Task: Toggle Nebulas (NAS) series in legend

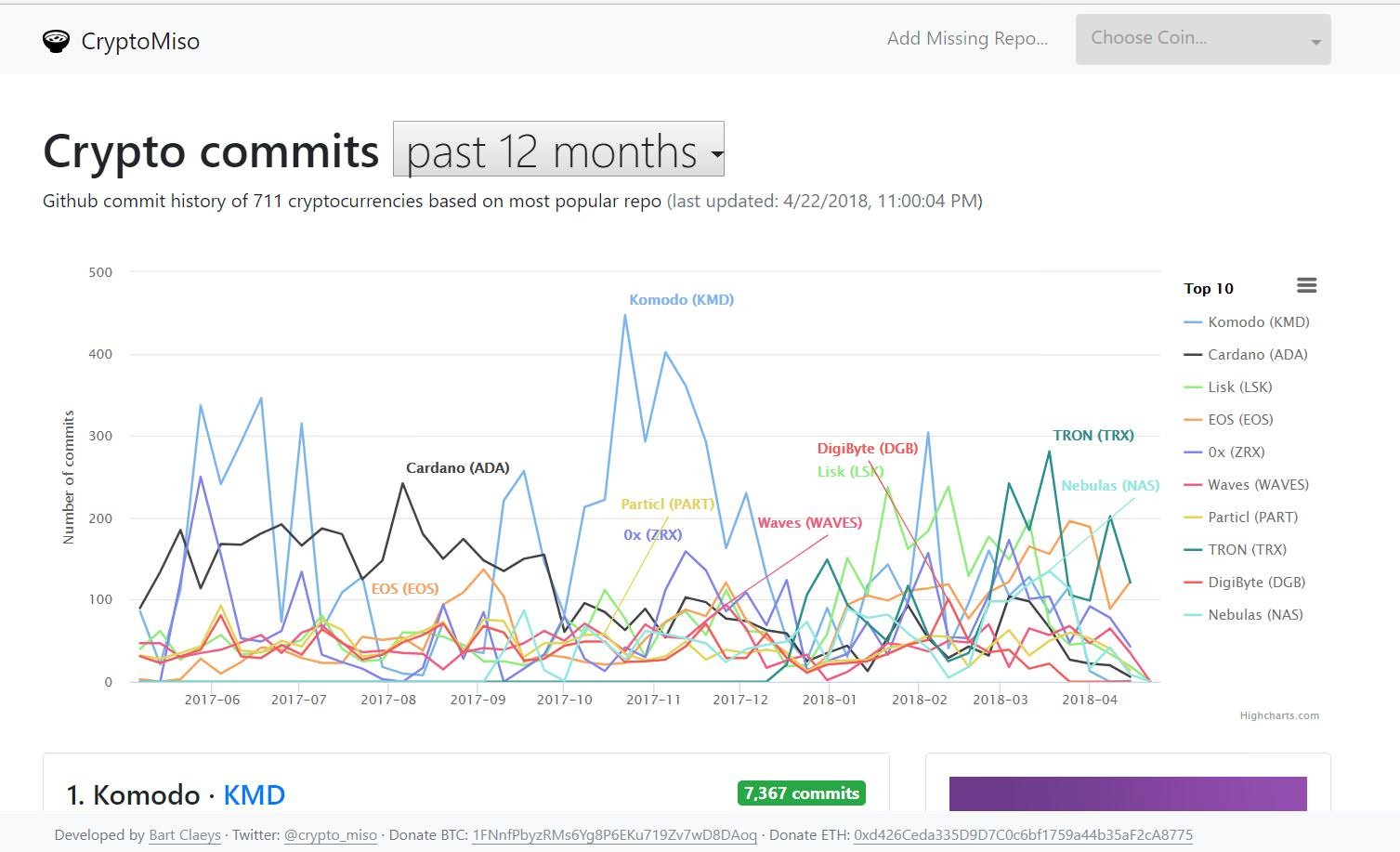Action: coord(1244,615)
